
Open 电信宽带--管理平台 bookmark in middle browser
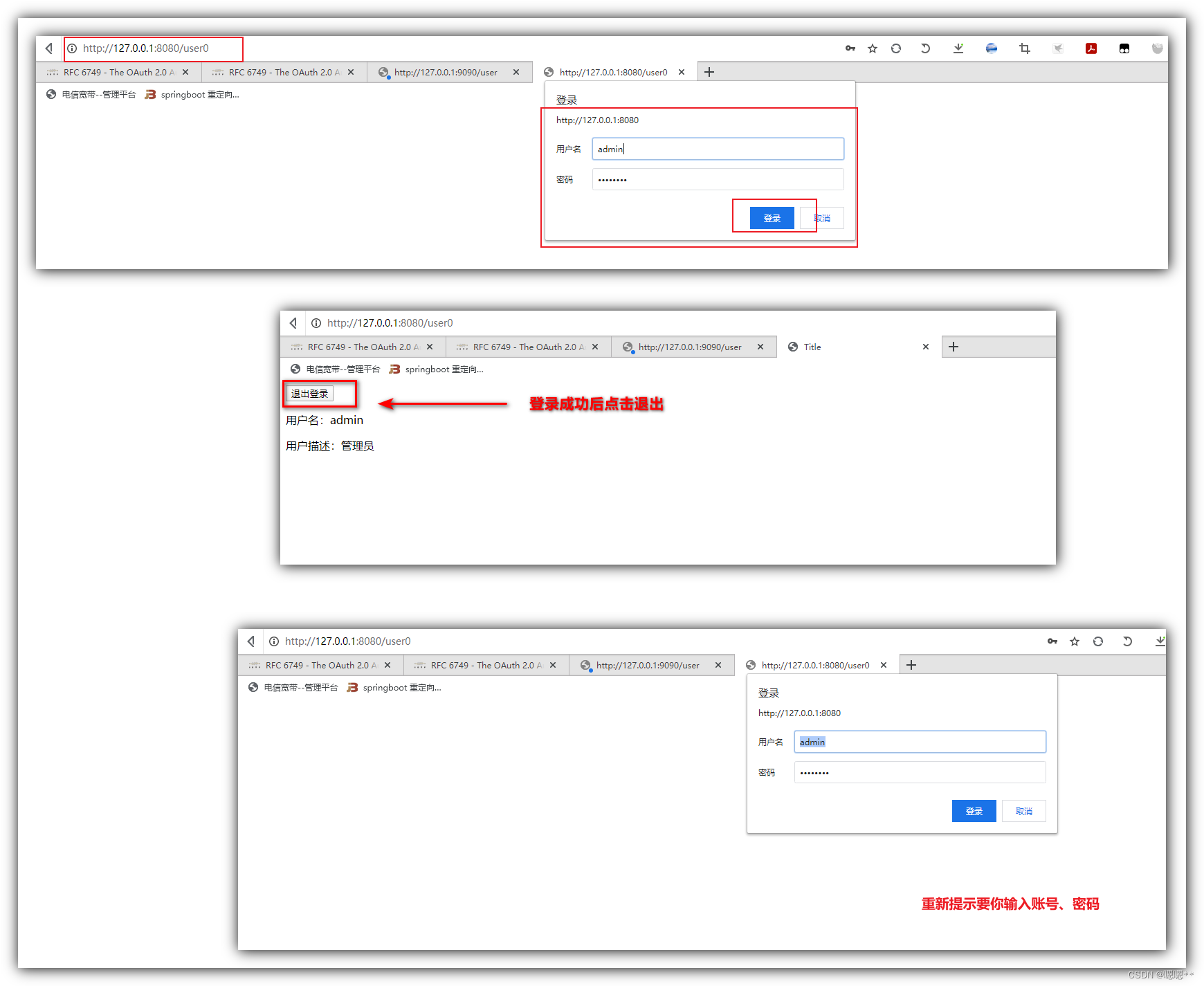[x=335, y=369]
